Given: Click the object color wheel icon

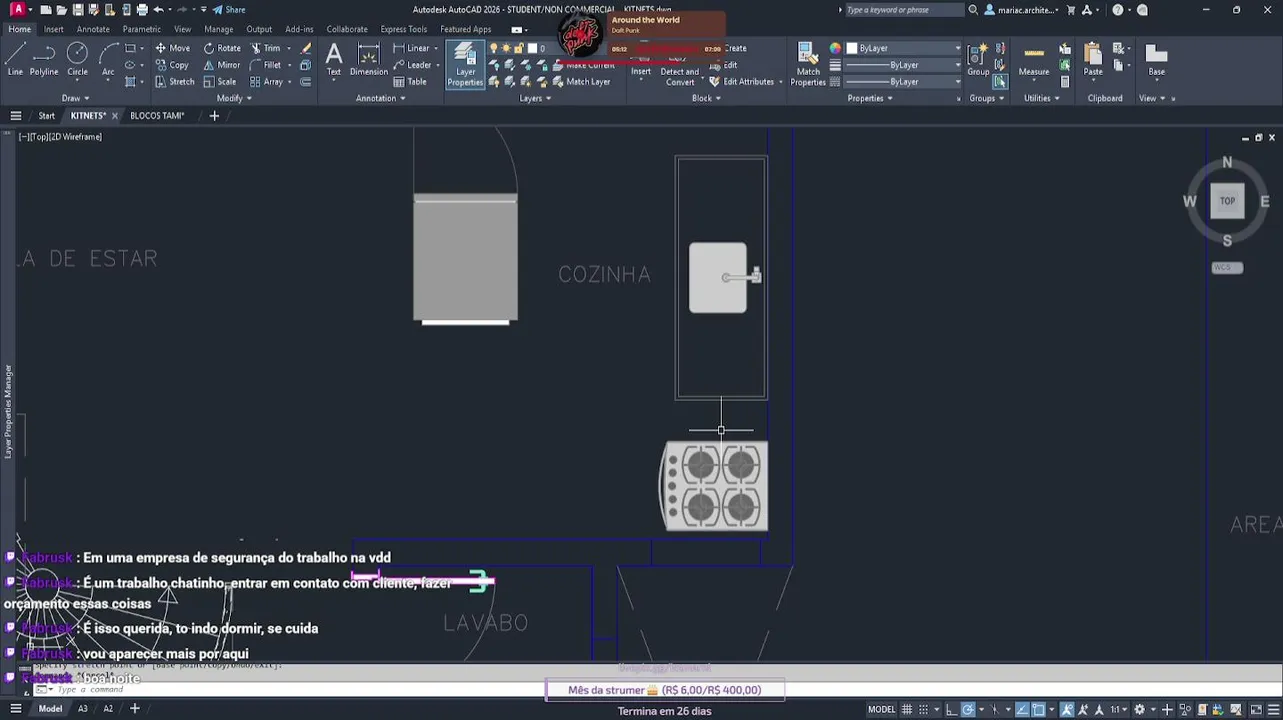Looking at the screenshot, I should 836,48.
